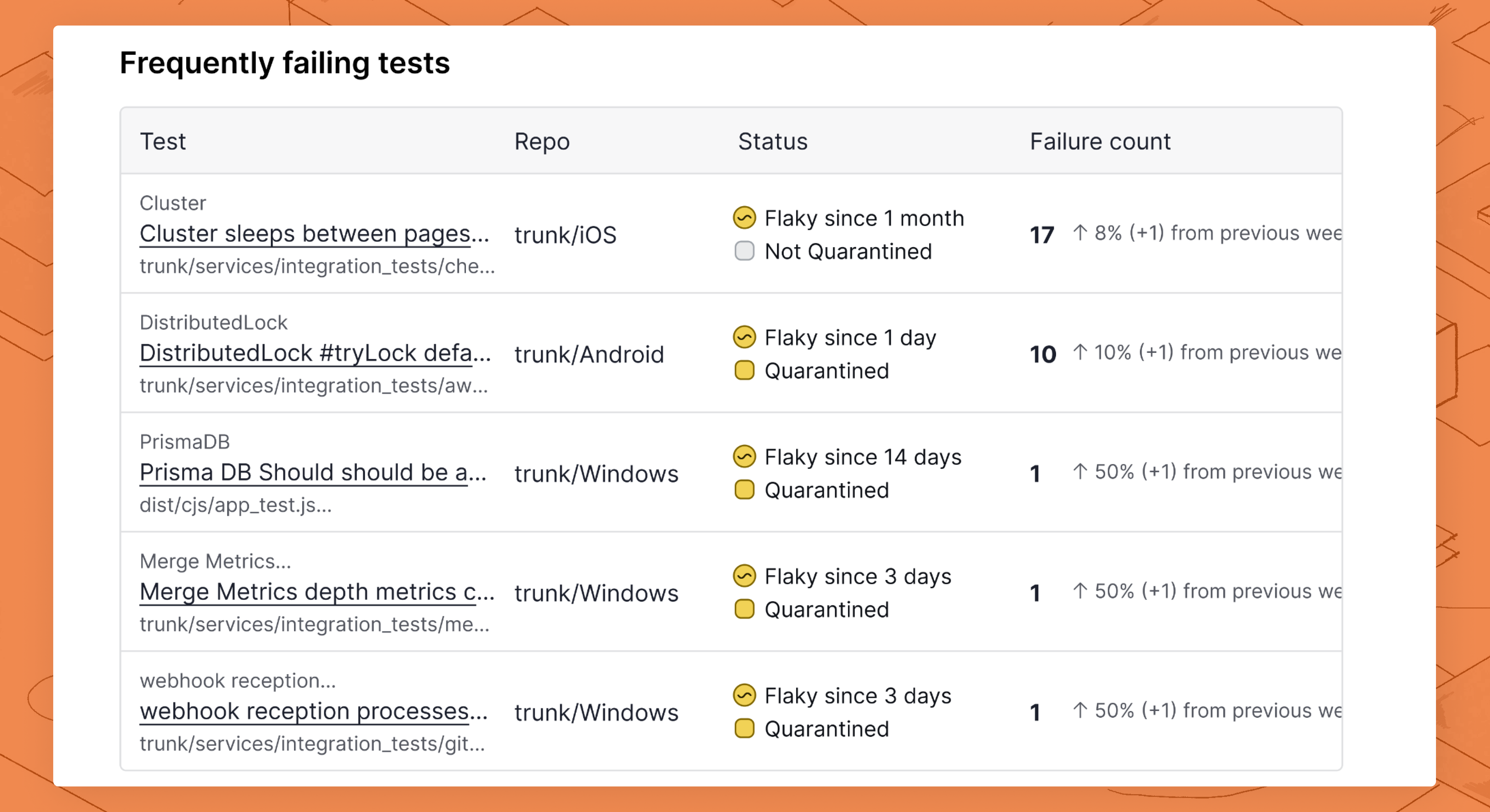Select the 'trunk/Android' repo cell

(589, 355)
